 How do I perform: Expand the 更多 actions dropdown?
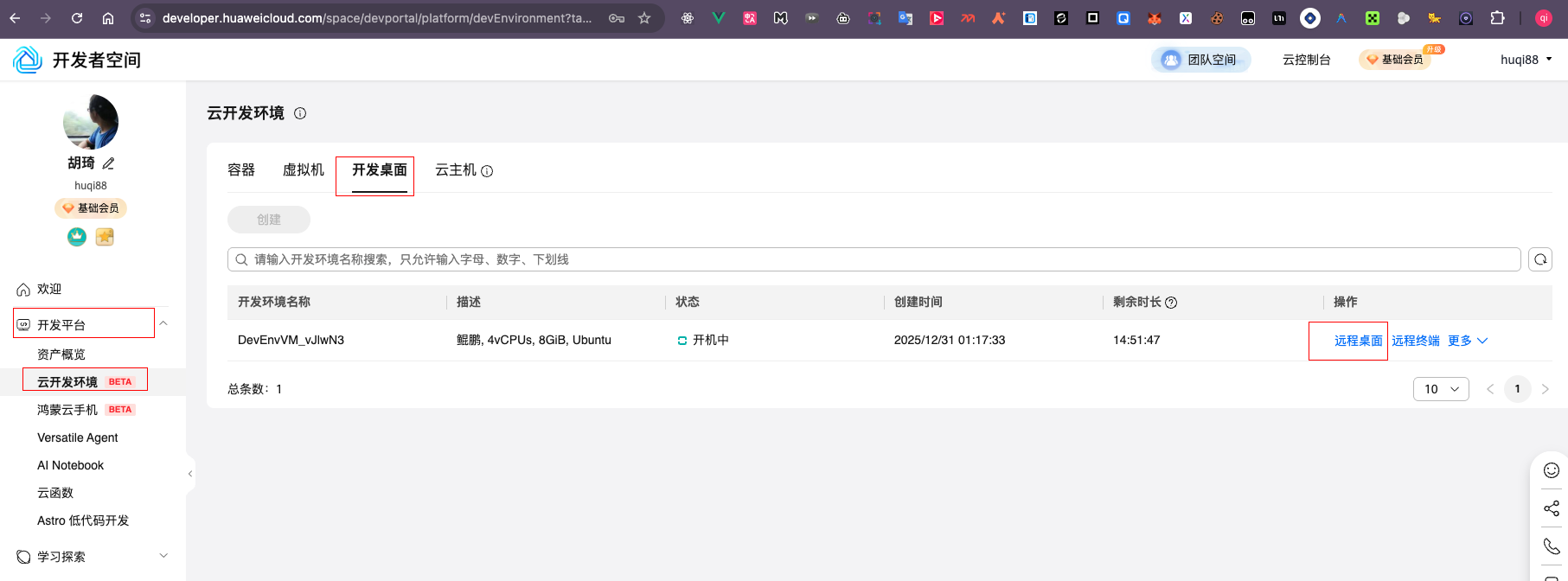point(1468,341)
